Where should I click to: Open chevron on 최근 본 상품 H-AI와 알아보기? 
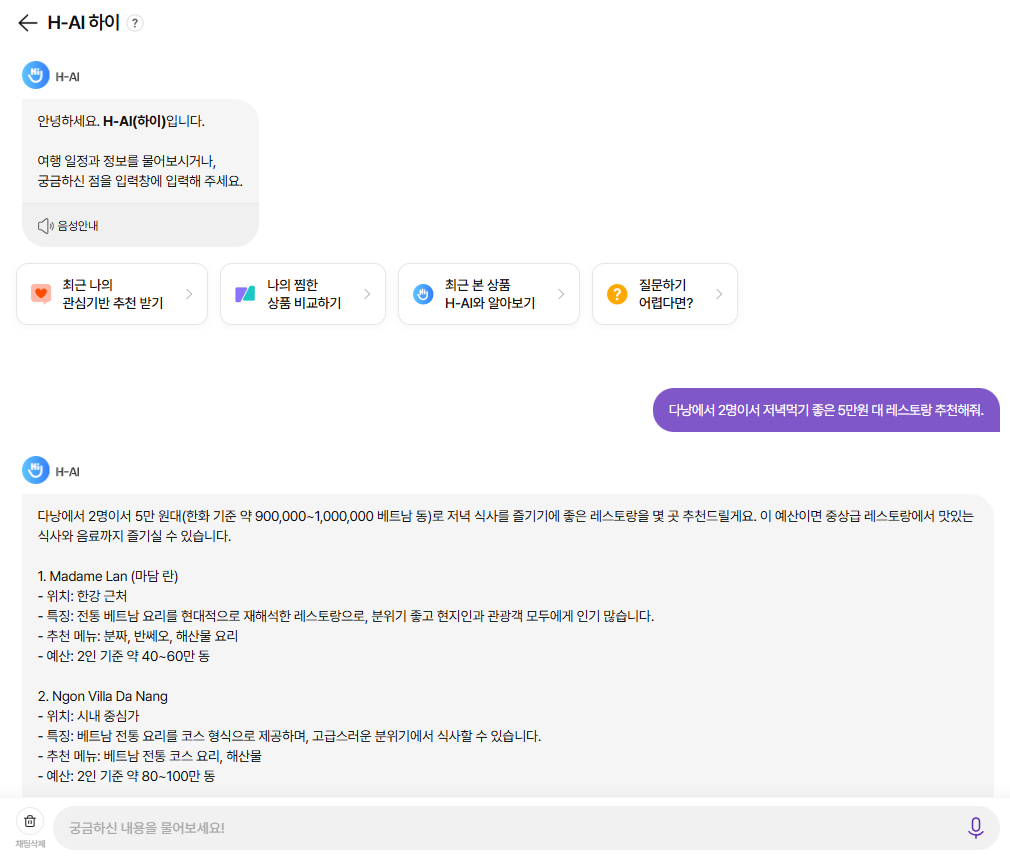561,294
